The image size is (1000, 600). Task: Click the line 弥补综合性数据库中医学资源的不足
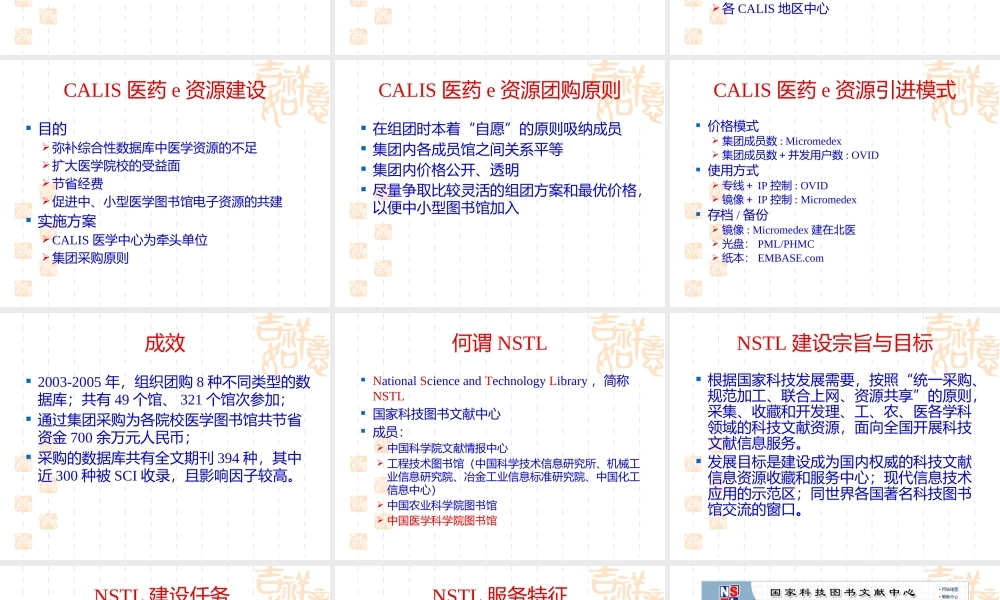[154, 148]
